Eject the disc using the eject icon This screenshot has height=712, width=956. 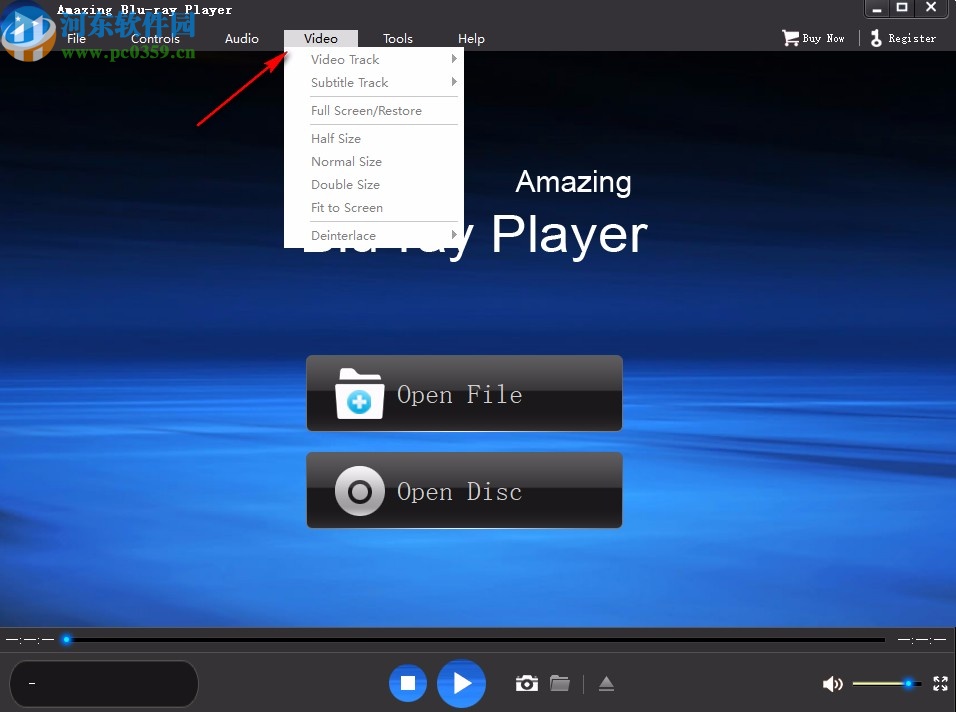point(606,683)
